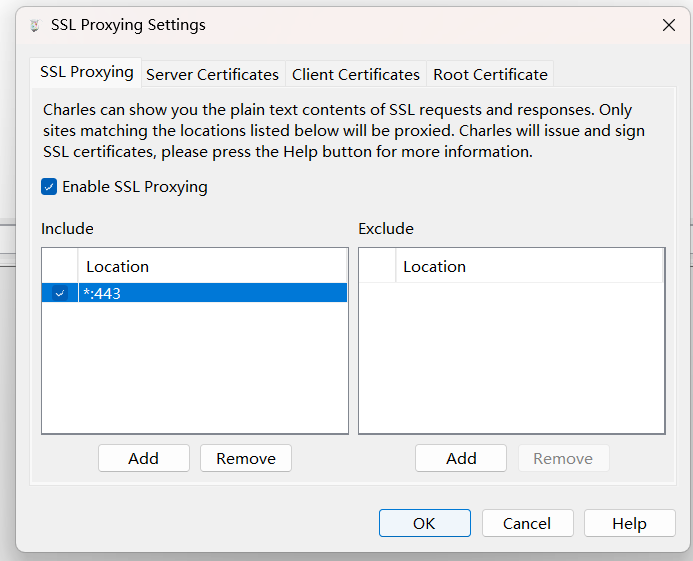This screenshot has width=693, height=561.
Task: Click the Enable SSL Proxying label text
Action: 135,187
